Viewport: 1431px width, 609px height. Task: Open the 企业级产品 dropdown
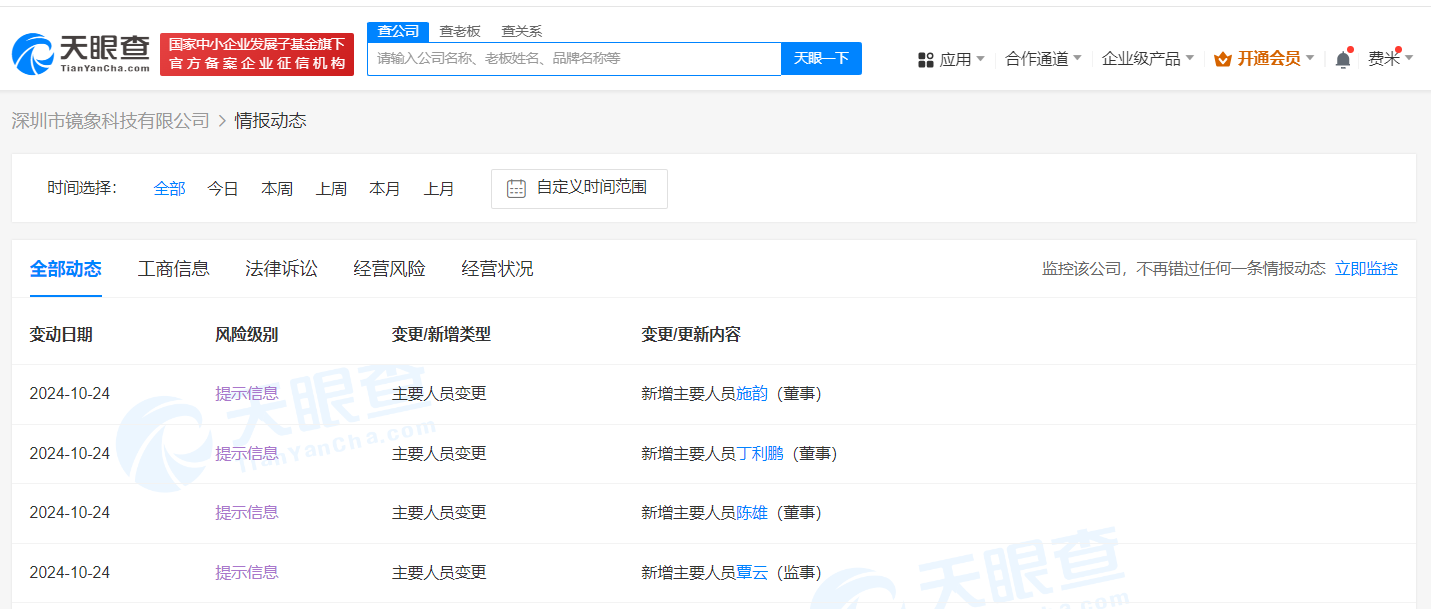[x=1147, y=59]
